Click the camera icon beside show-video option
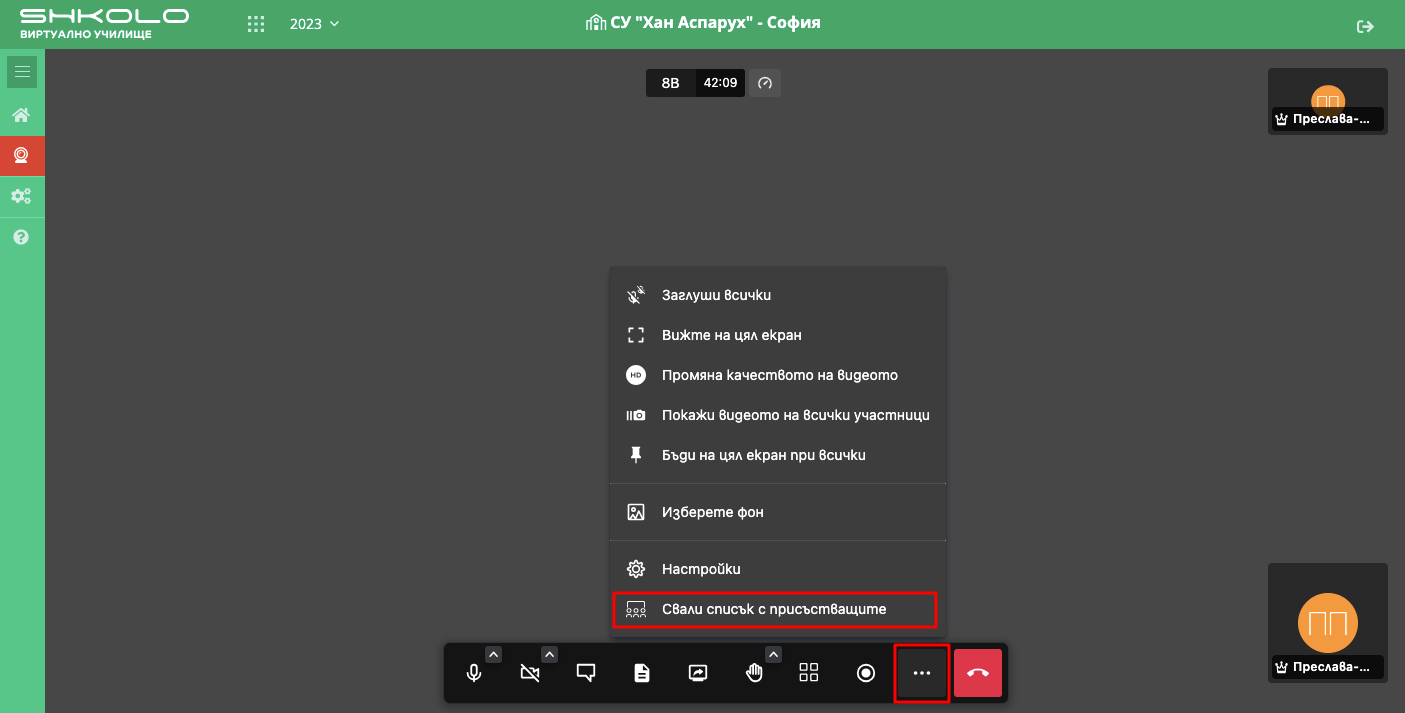This screenshot has height=713, width=1405. click(636, 415)
